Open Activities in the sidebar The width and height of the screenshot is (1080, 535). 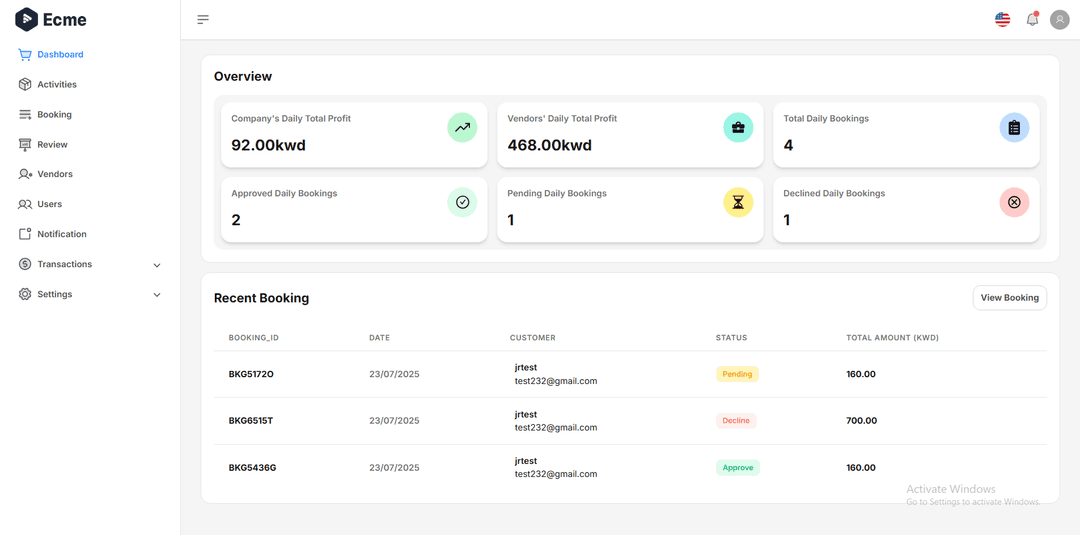pos(57,85)
